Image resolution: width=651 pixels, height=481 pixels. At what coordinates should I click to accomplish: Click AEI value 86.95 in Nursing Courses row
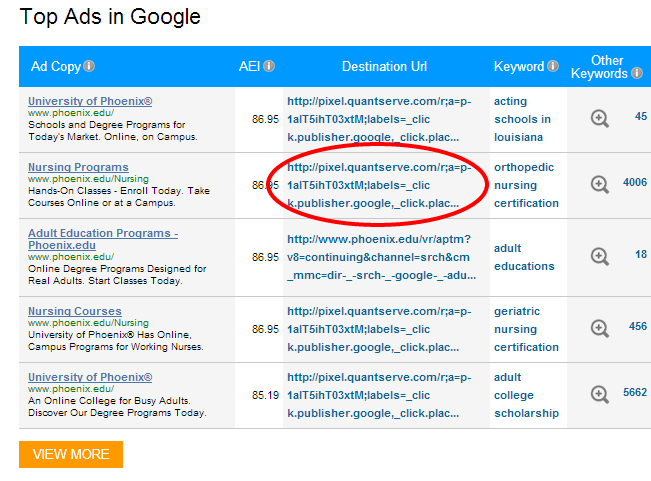(265, 329)
